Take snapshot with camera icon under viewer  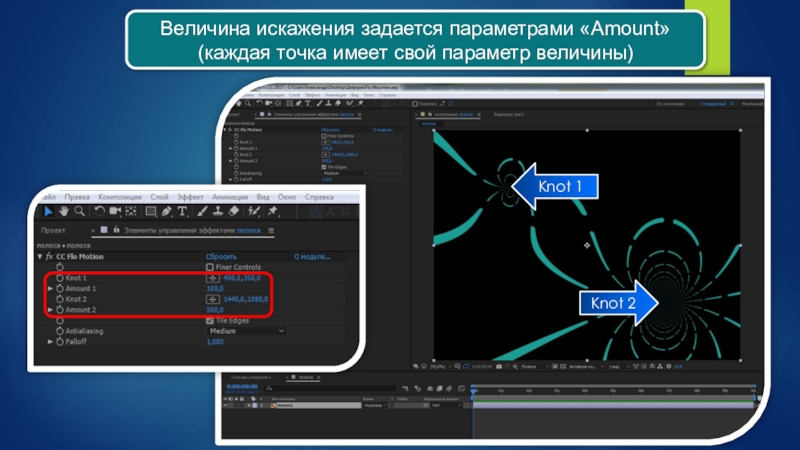(x=498, y=366)
